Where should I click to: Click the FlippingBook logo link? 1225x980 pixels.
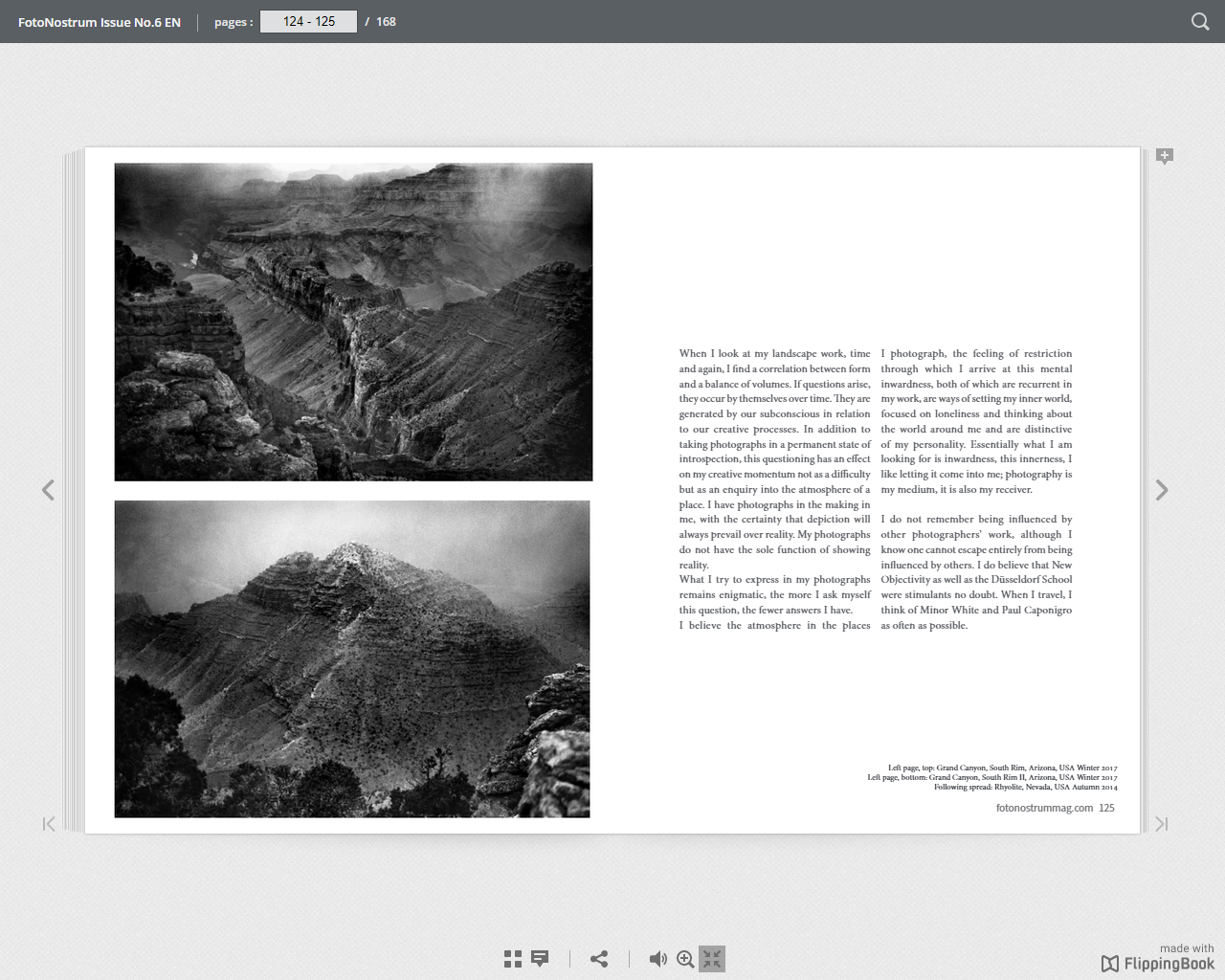(1158, 963)
